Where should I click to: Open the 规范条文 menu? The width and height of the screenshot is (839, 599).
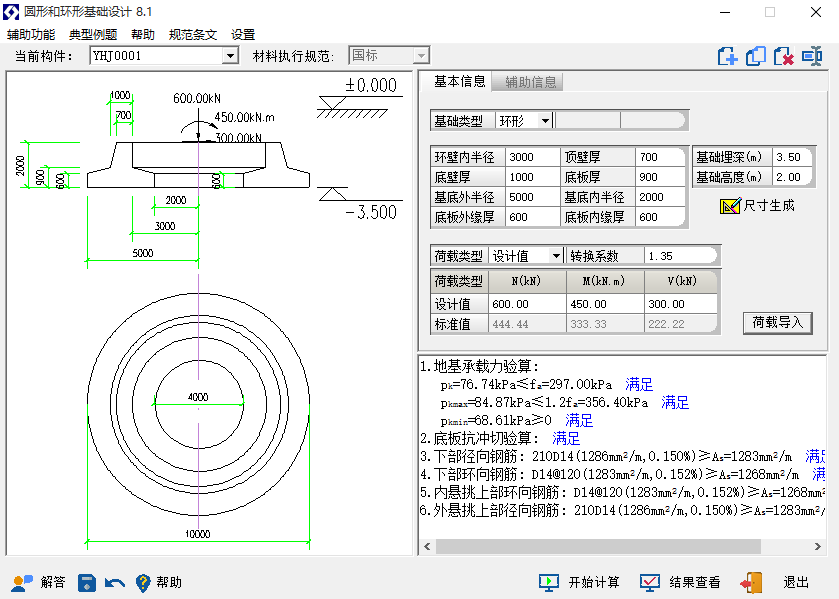coord(193,35)
